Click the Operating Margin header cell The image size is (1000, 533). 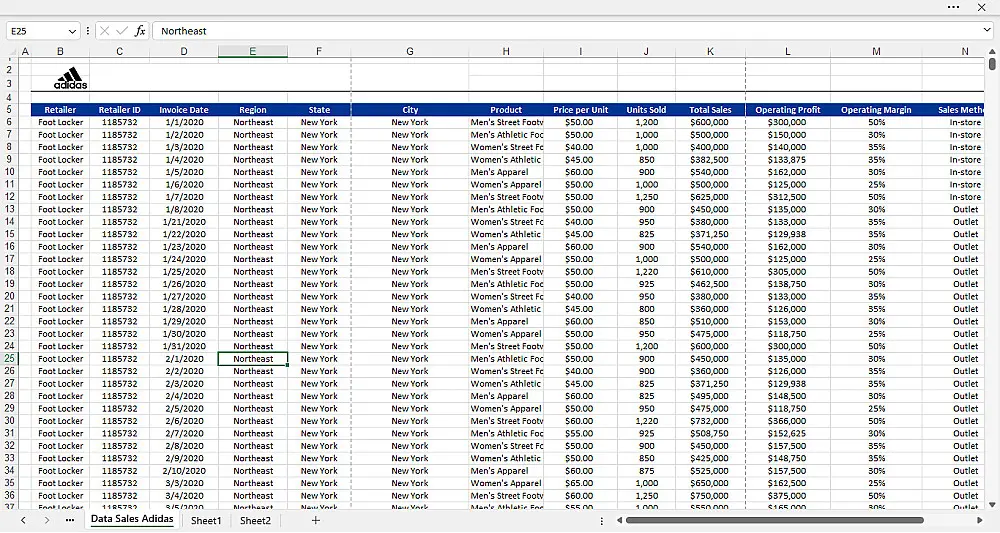(876, 110)
